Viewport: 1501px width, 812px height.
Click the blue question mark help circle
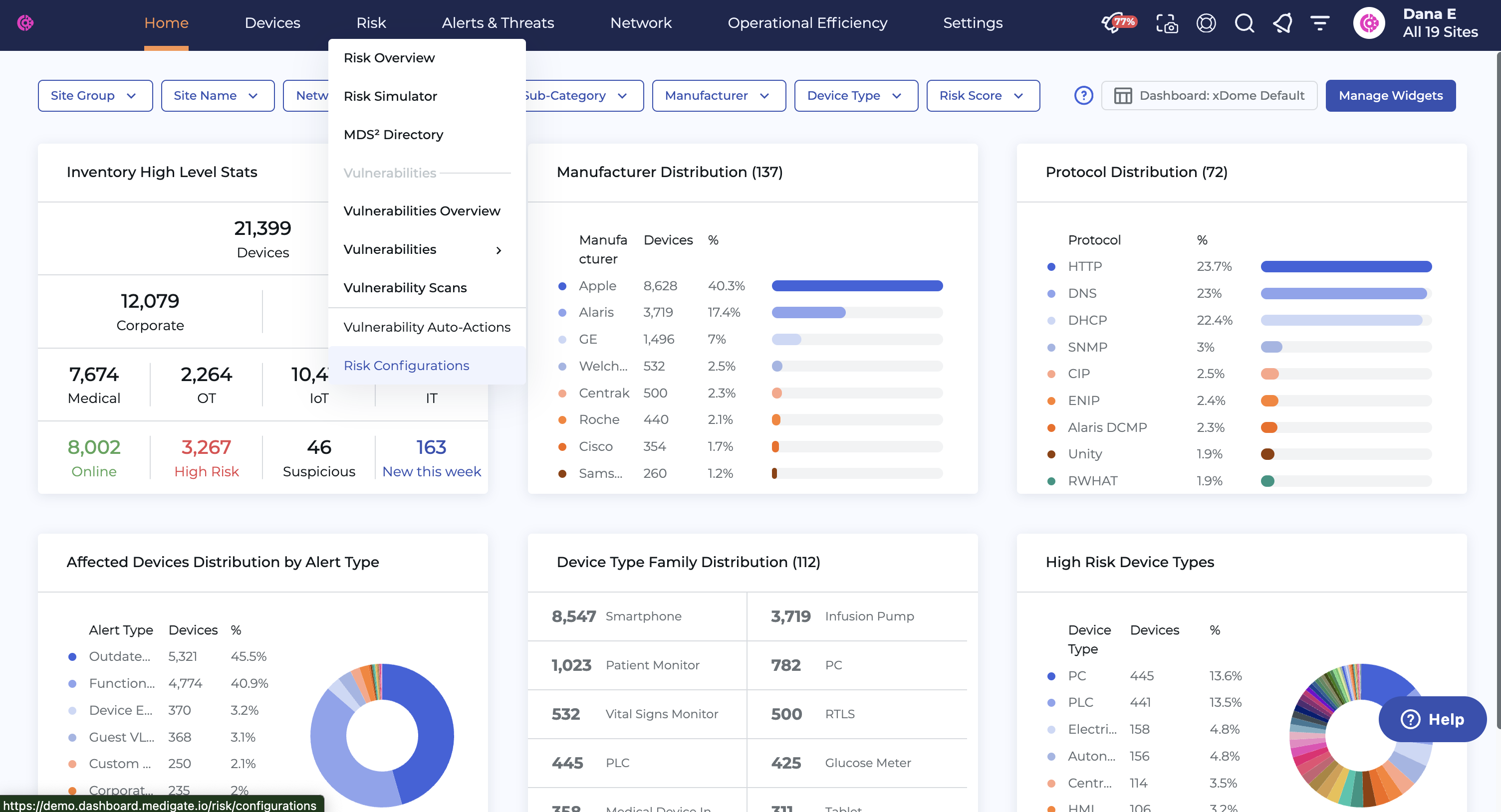tap(1083, 96)
